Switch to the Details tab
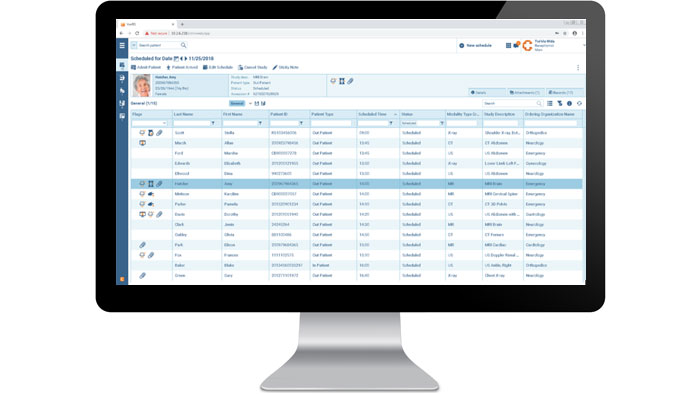The image size is (700, 394). [487, 92]
